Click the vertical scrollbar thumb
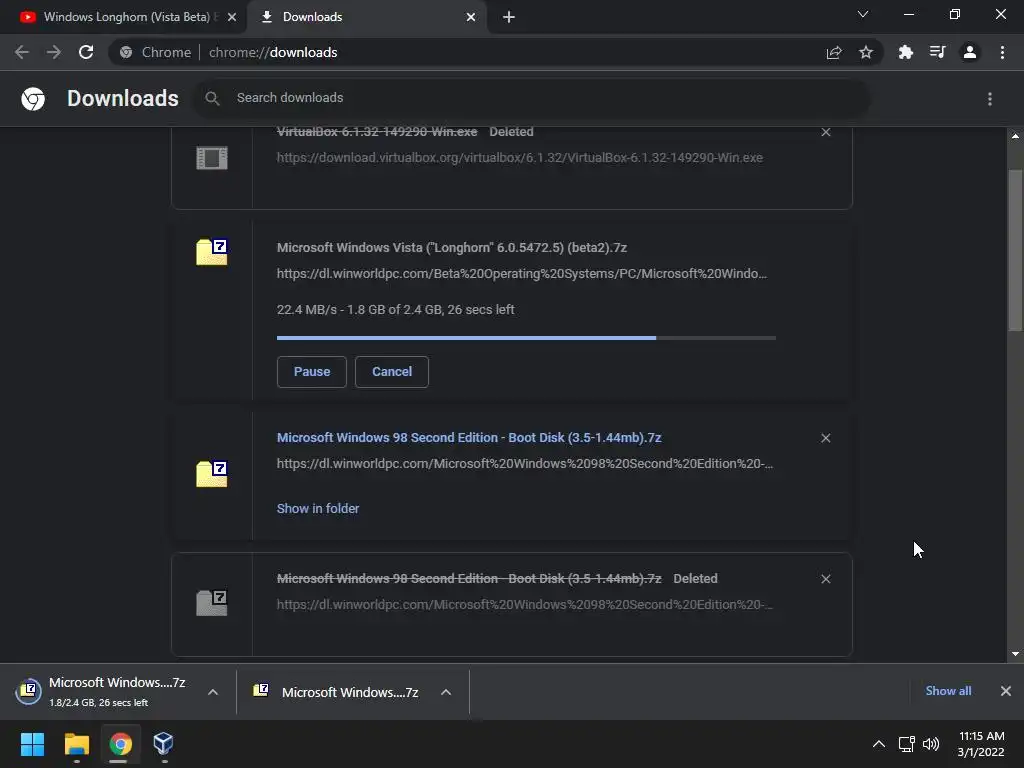 coord(1015,251)
